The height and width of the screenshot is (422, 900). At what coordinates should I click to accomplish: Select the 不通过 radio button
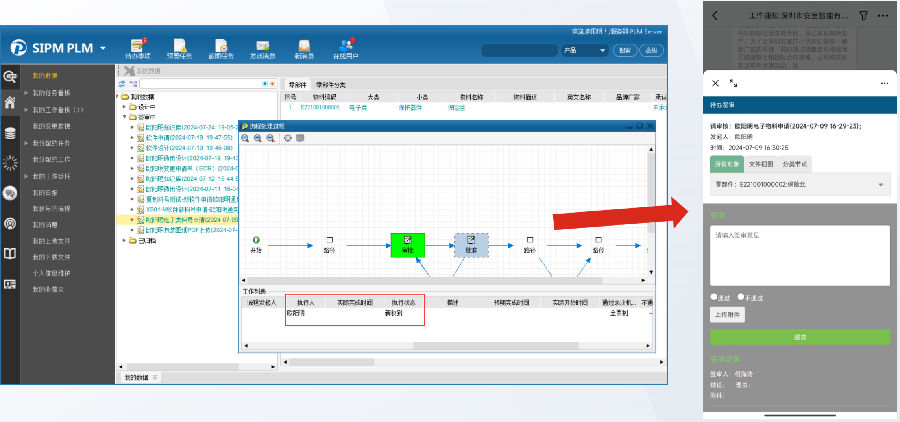pos(740,297)
